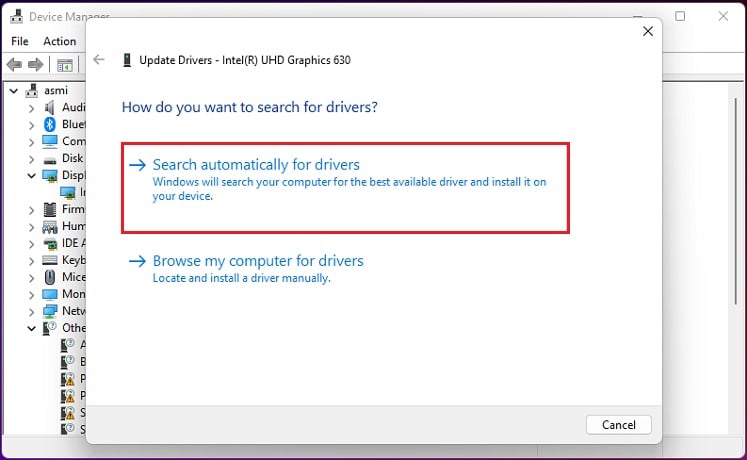
Task: Expand the Human Interface Devices category
Action: click(31, 227)
